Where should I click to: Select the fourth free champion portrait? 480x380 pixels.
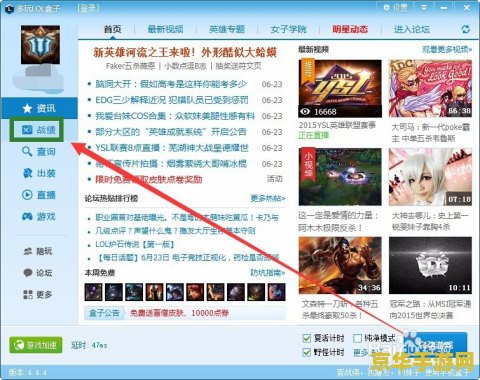[x=154, y=292]
